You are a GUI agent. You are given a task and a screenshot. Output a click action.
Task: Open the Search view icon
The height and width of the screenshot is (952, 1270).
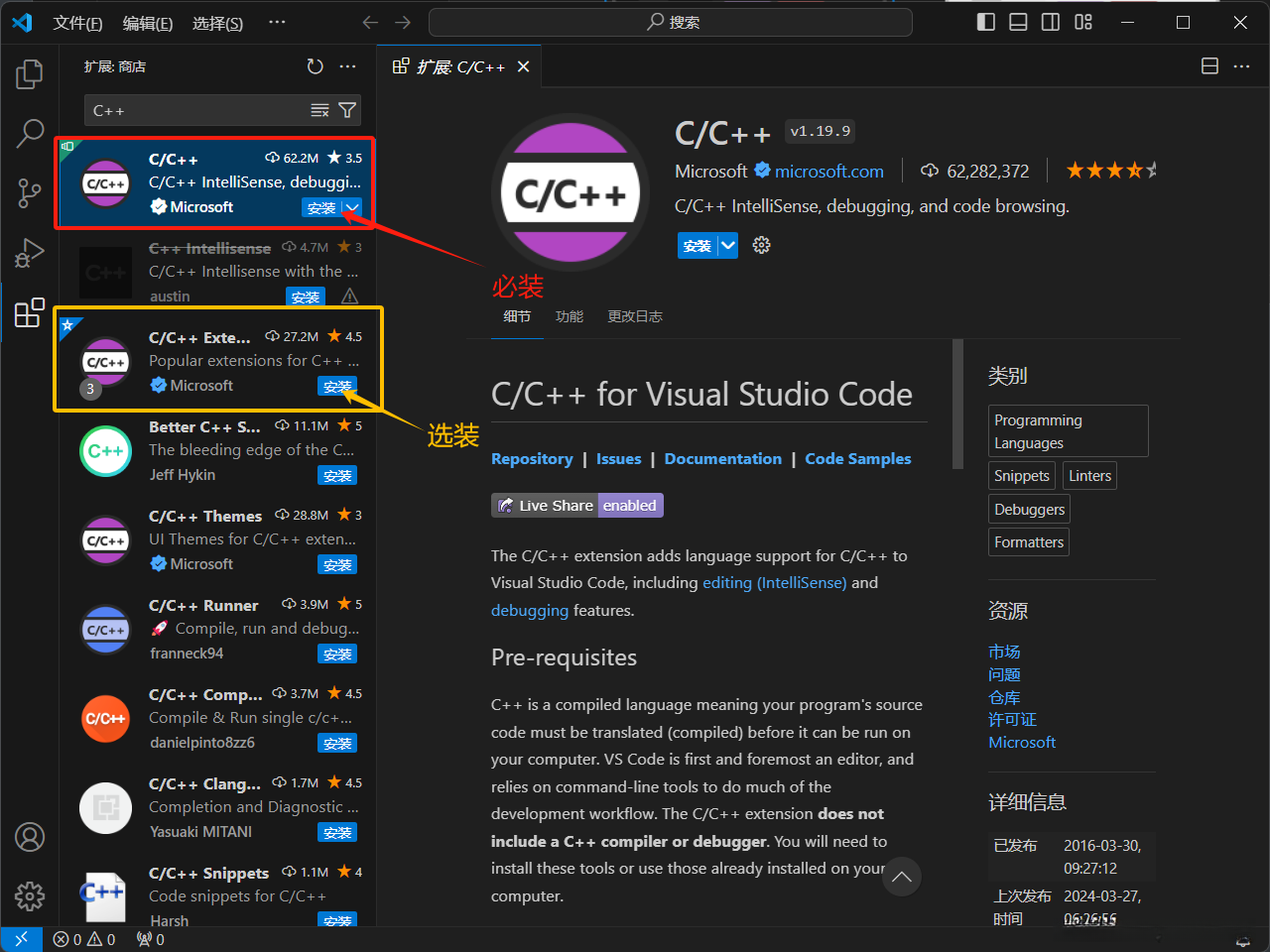30,133
